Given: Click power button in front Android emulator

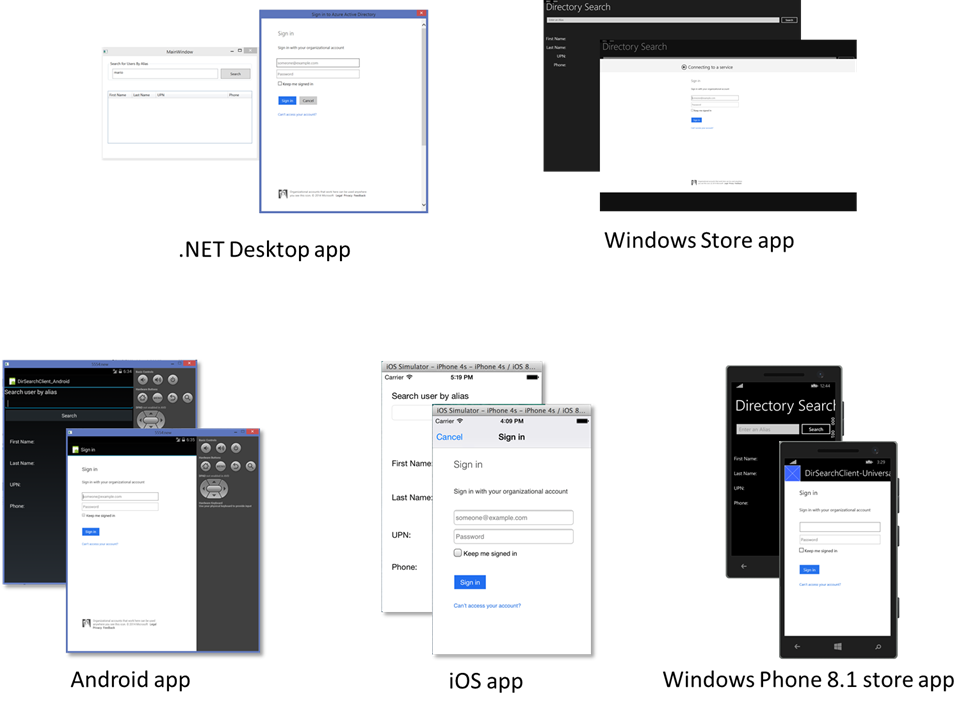Looking at the screenshot, I should coord(236,448).
